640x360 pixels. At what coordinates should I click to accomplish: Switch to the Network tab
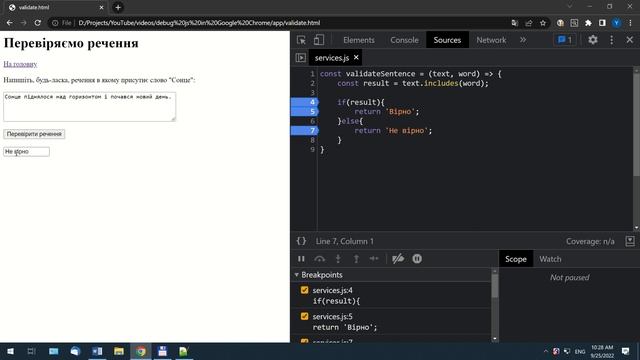click(491, 40)
